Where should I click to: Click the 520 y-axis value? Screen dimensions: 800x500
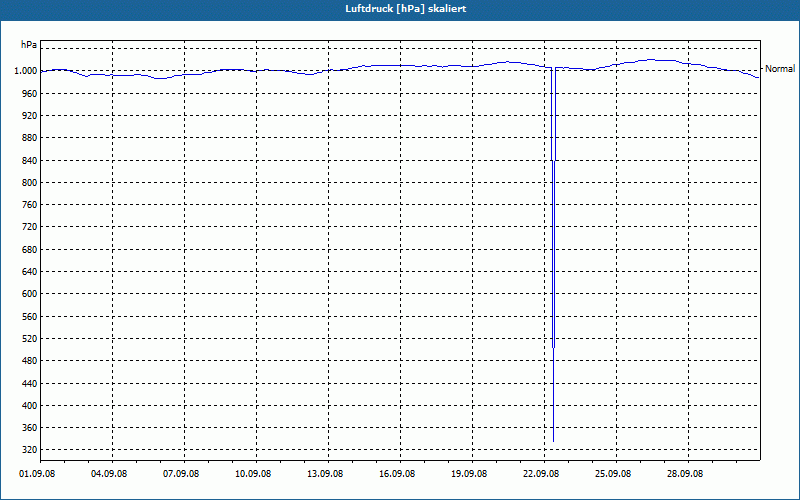30,339
